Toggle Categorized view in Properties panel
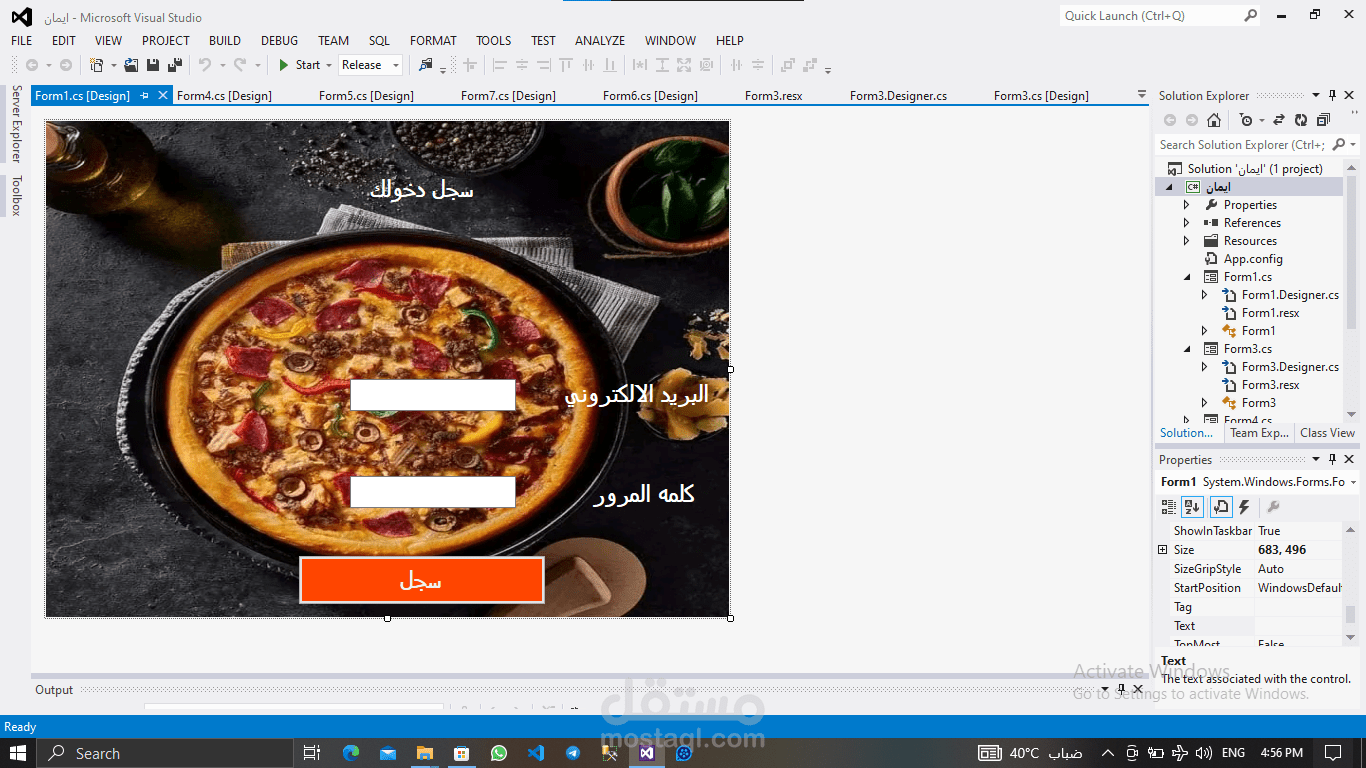Image resolution: width=1366 pixels, height=768 pixels. [1169, 507]
